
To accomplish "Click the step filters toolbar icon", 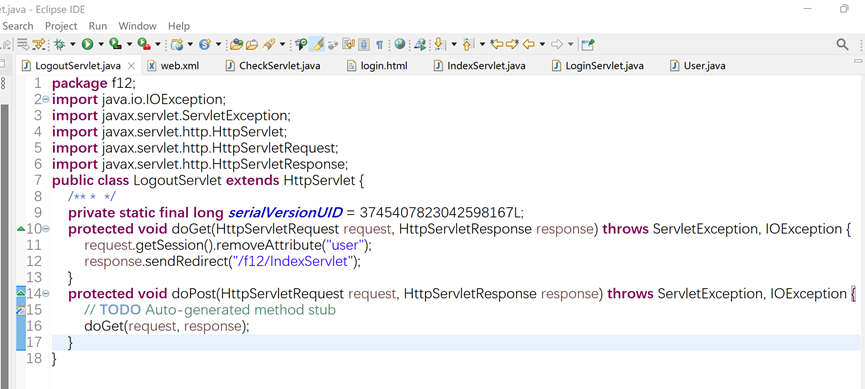I will click(x=39, y=44).
